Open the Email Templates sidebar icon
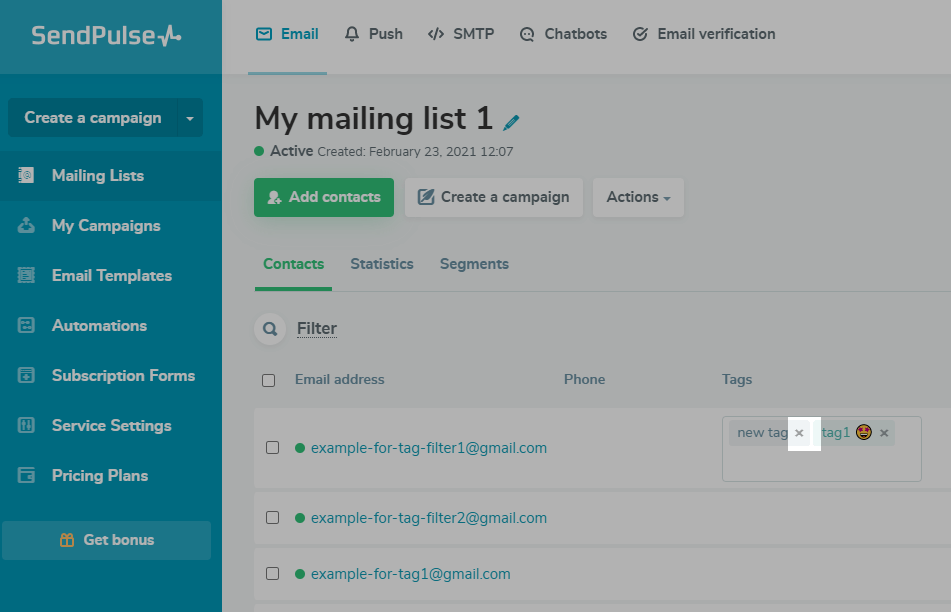 [x=27, y=276]
